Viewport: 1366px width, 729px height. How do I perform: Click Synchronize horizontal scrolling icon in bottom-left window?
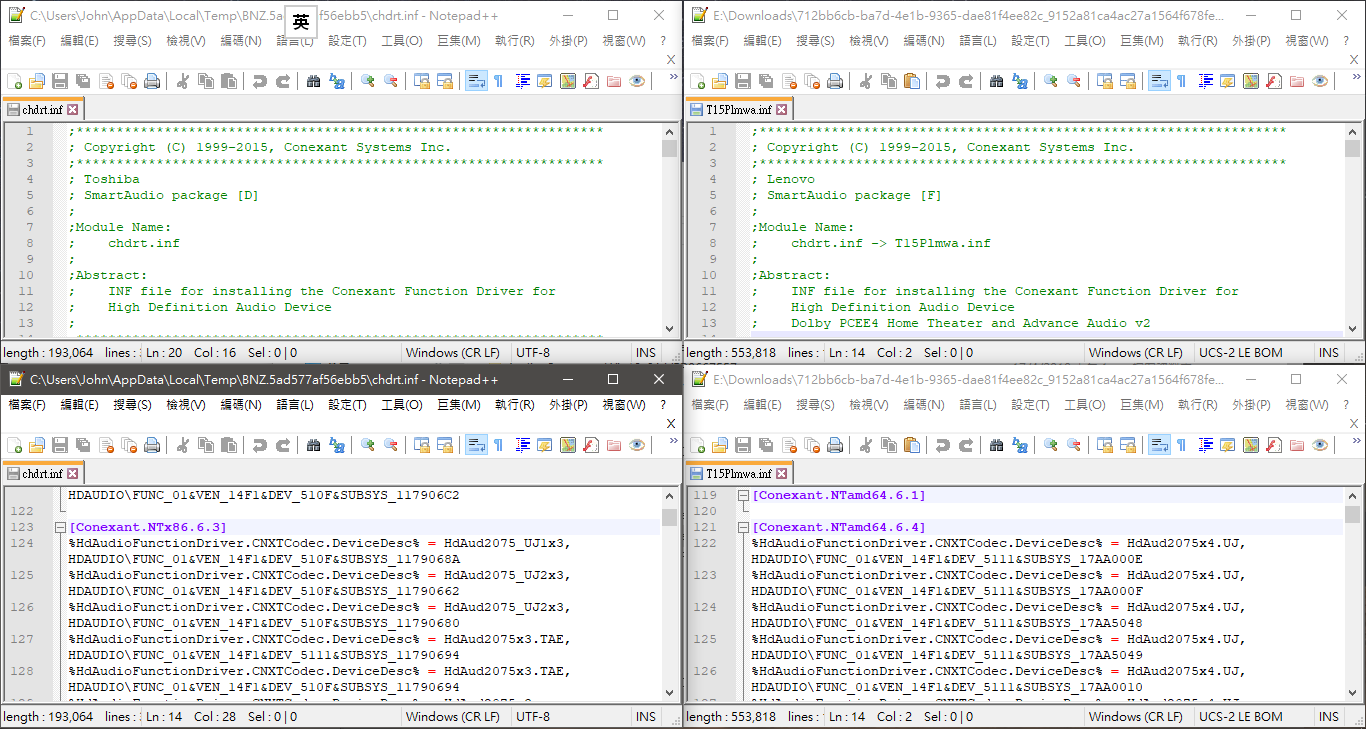click(x=445, y=445)
